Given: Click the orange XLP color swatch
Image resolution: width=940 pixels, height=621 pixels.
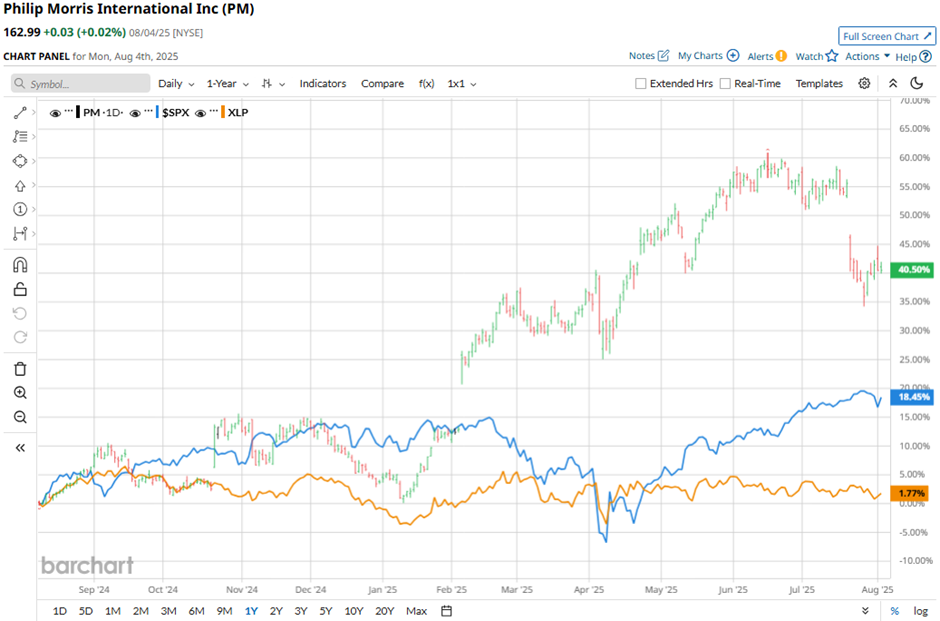Looking at the screenshot, I should pyautogui.click(x=222, y=112).
